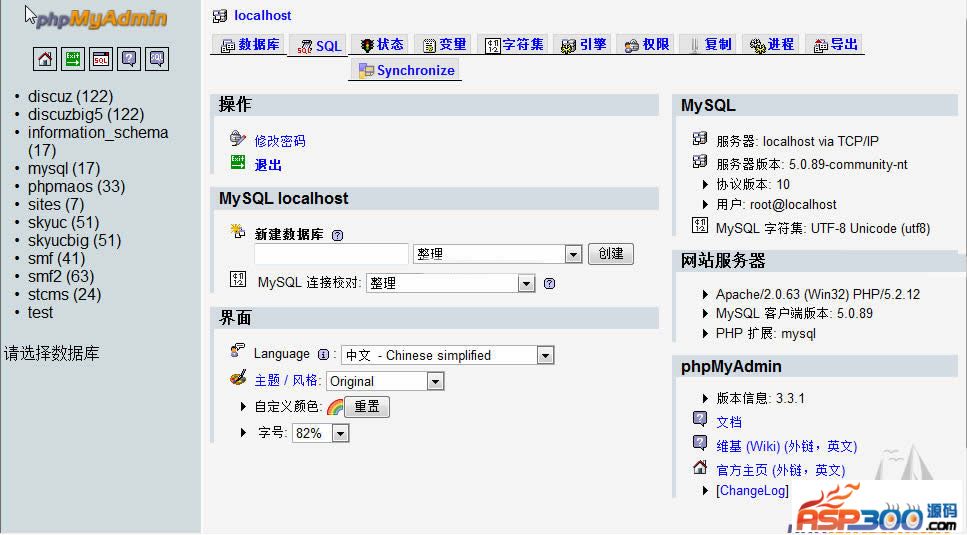Click the key icon beside 修改密码
The image size is (967, 535).
pos(237,138)
